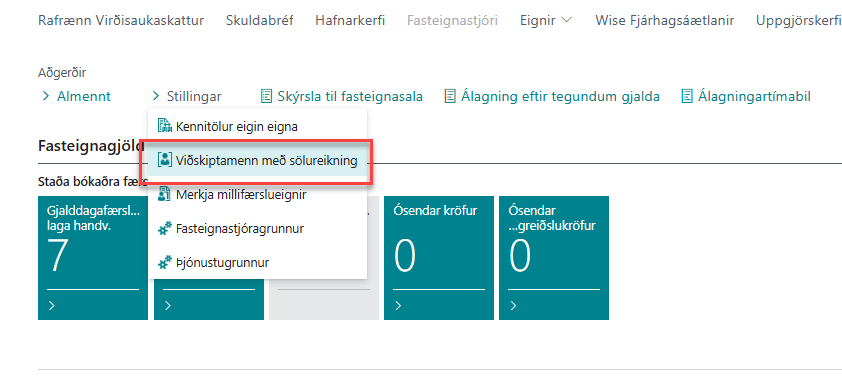
Task: Click the Þjónustugrunnur gears icon
Action: [164, 263]
